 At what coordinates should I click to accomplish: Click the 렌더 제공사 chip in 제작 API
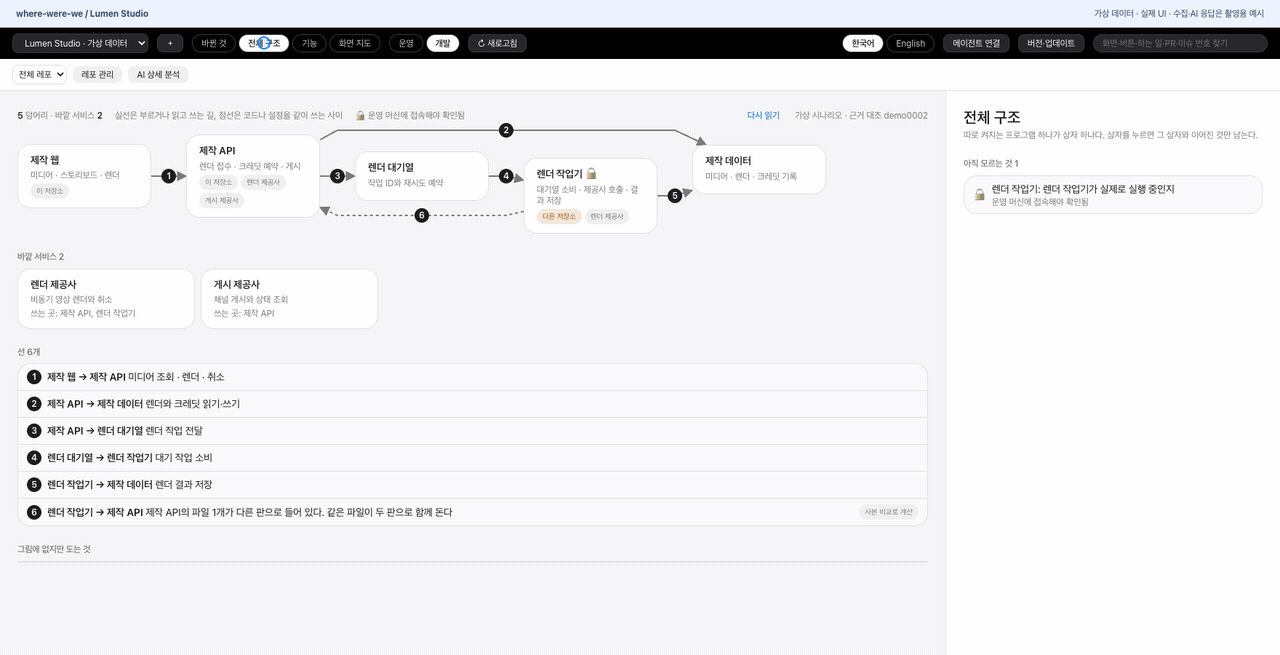[x=263, y=182]
